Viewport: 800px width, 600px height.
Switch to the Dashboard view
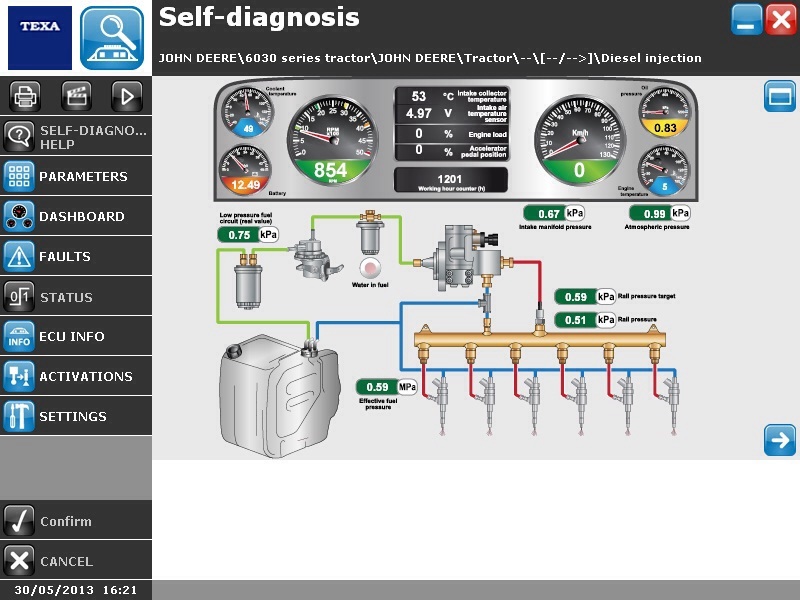(76, 216)
